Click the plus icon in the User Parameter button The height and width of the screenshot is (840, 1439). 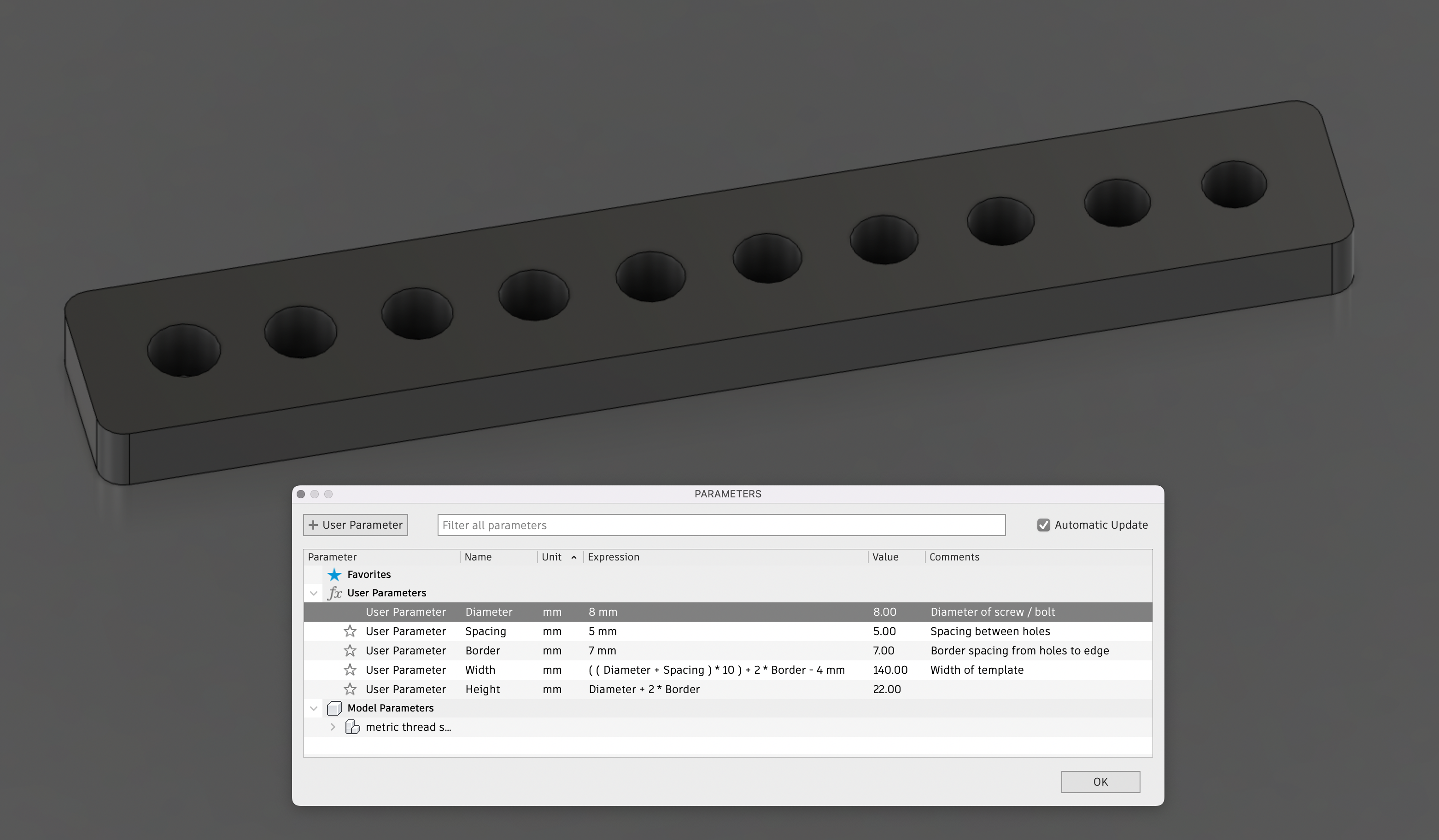[x=314, y=524]
